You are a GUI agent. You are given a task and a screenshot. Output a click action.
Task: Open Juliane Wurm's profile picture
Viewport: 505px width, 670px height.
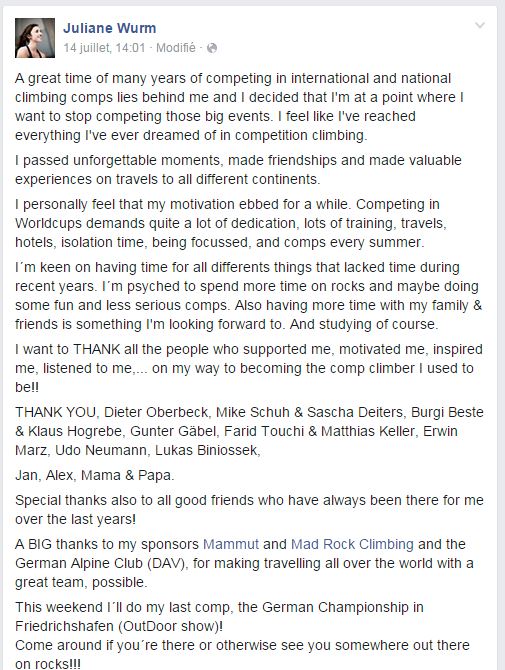[35, 38]
